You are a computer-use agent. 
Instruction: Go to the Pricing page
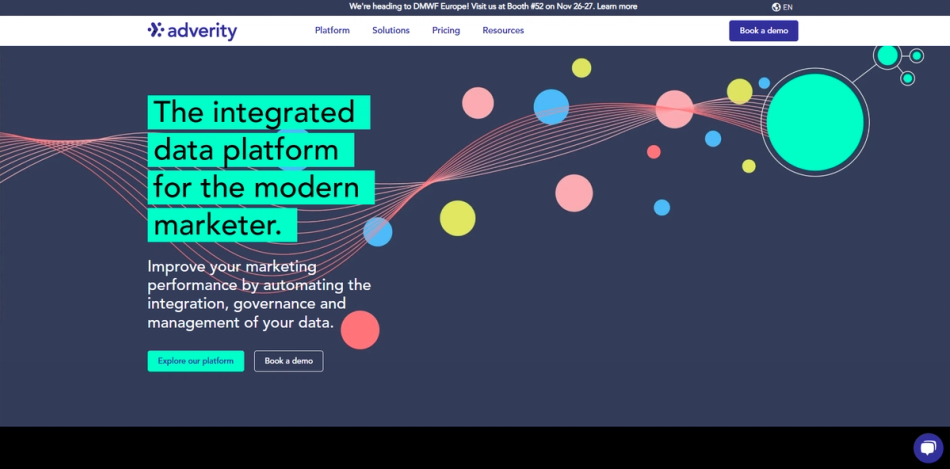[446, 30]
